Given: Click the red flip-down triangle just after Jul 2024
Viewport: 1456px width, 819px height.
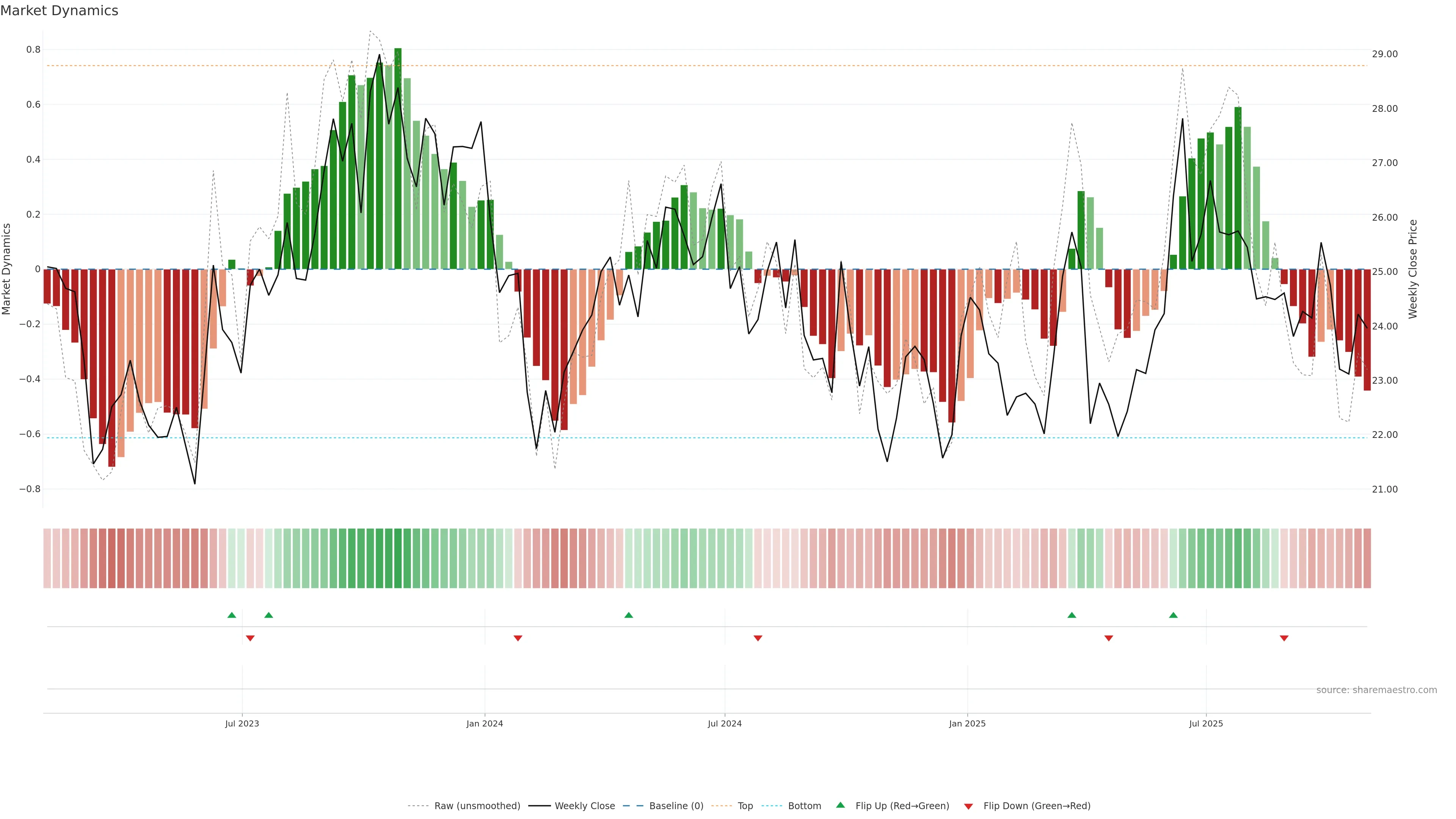Looking at the screenshot, I should [758, 638].
